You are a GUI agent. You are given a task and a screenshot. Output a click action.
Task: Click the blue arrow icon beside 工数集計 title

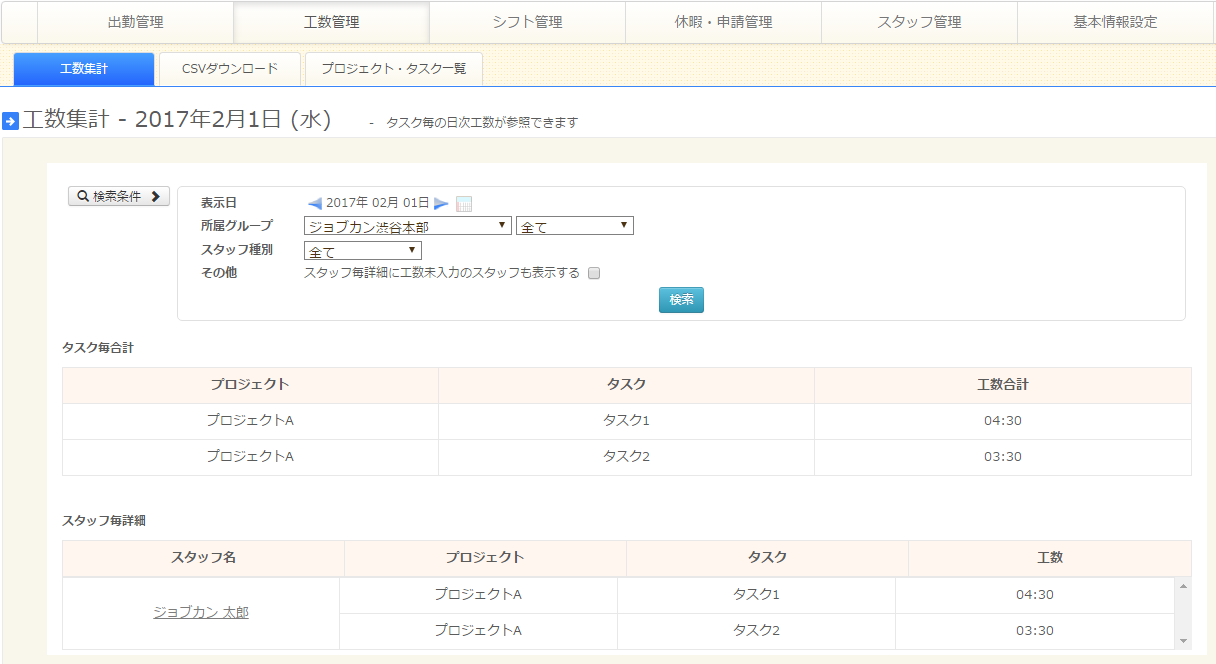(x=10, y=121)
